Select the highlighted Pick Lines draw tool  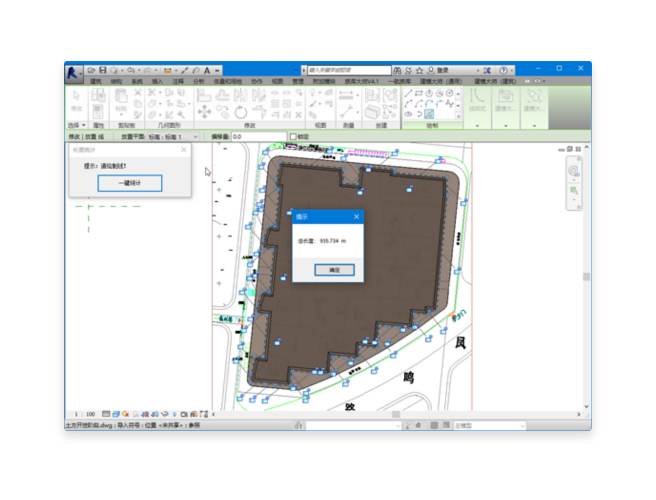[x=429, y=114]
